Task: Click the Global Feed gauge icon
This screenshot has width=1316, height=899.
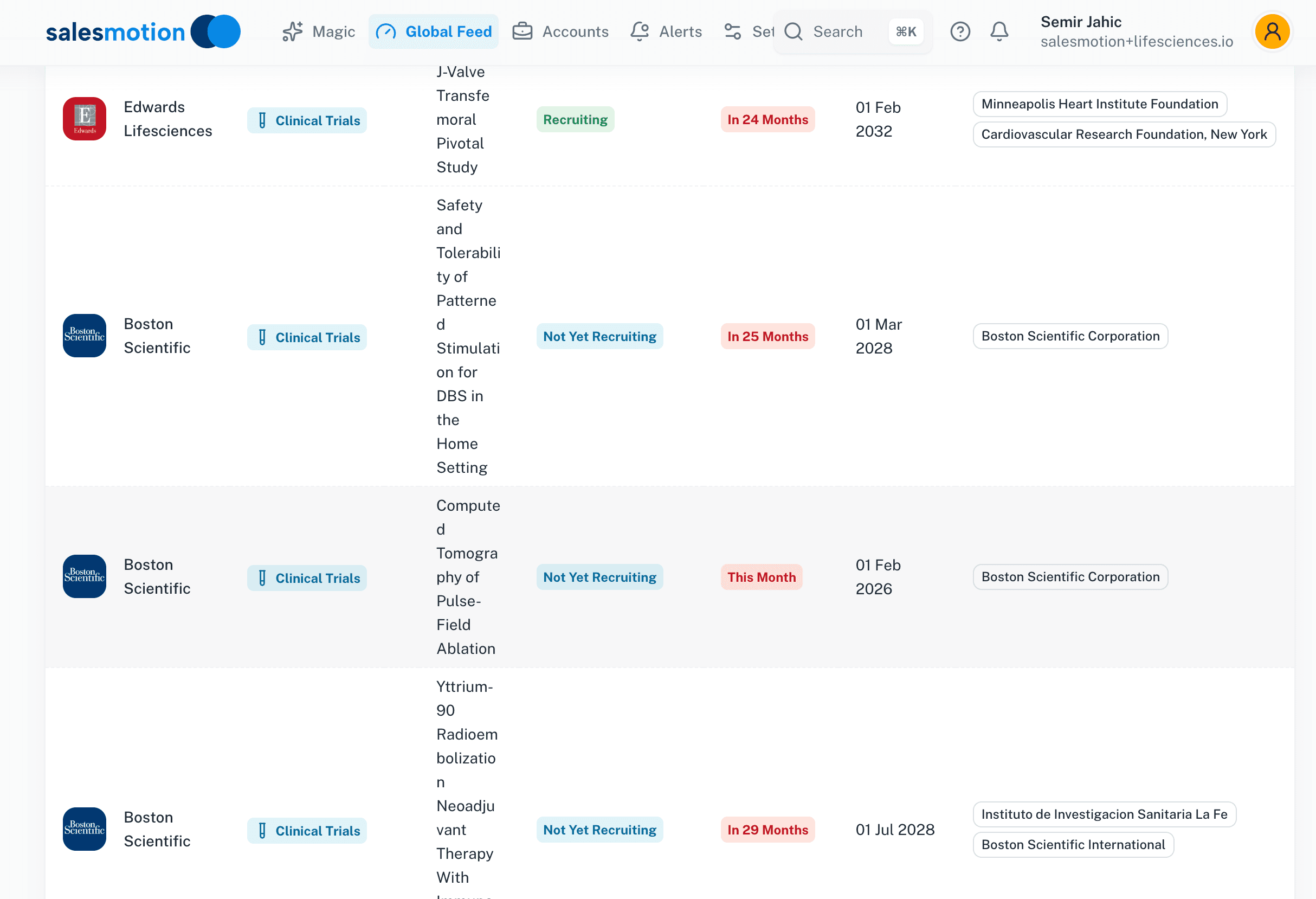Action: (385, 32)
